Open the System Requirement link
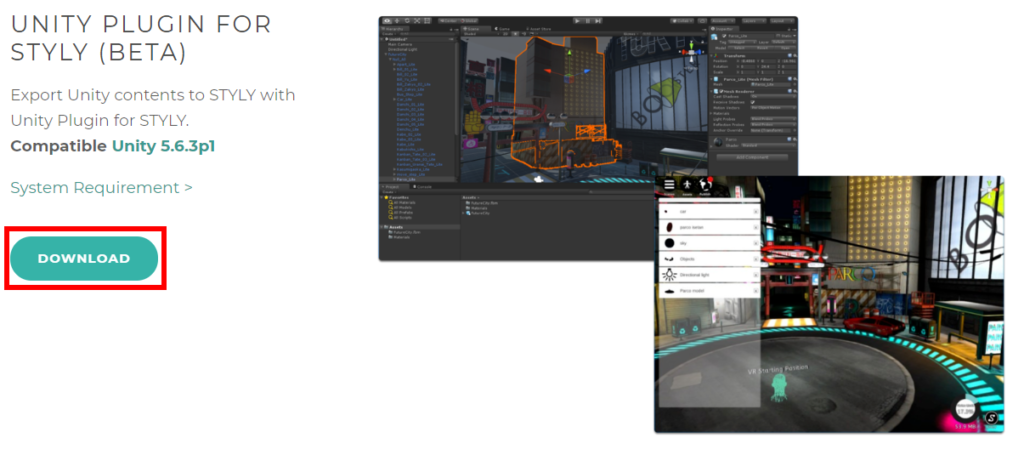The height and width of the screenshot is (455, 1024). 101,188
